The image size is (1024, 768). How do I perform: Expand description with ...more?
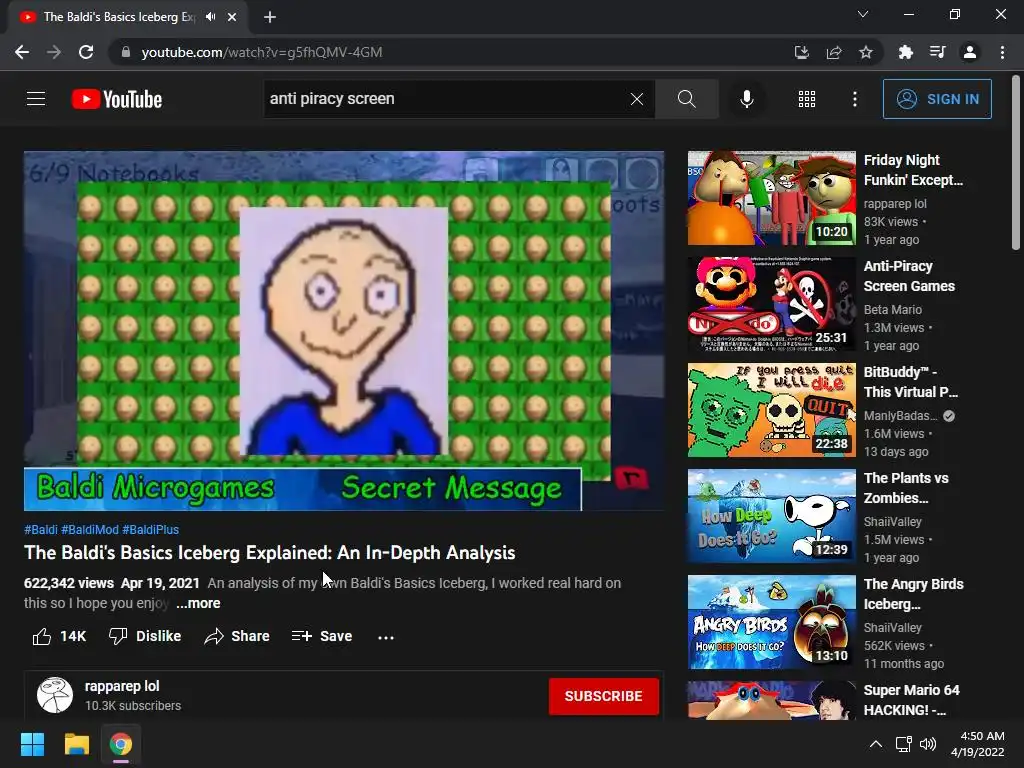[x=198, y=603]
